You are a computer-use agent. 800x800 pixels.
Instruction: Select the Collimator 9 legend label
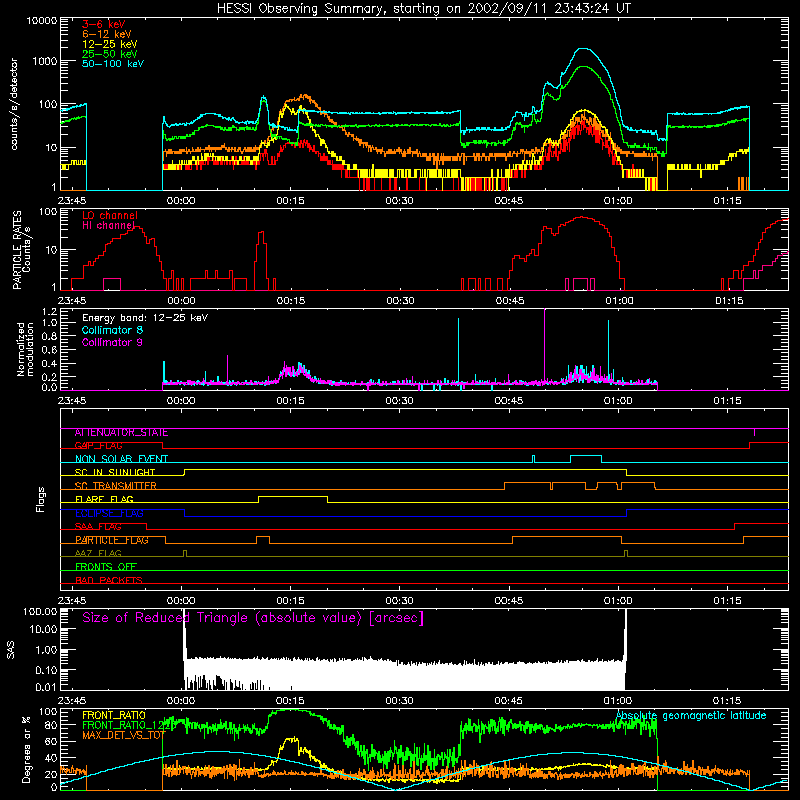coord(112,342)
